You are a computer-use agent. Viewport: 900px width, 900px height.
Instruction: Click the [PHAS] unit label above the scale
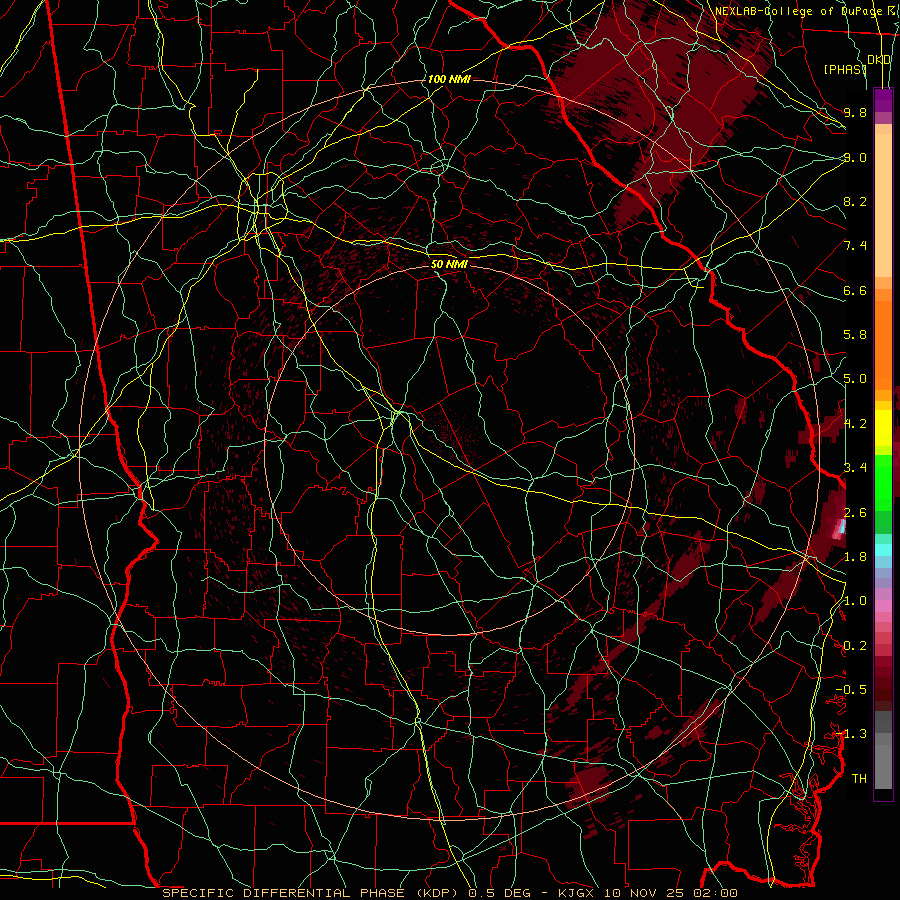point(845,69)
